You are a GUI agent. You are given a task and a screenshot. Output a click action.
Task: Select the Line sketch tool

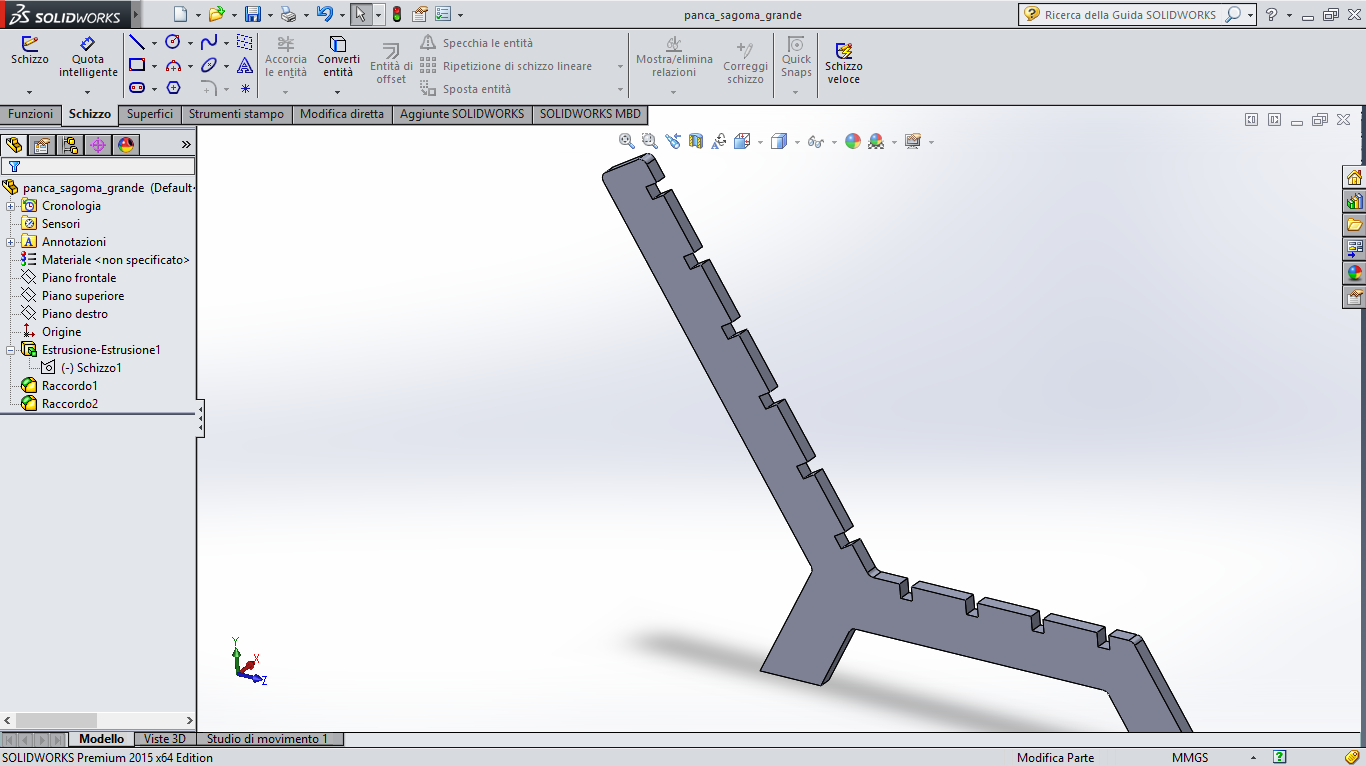pyautogui.click(x=137, y=42)
